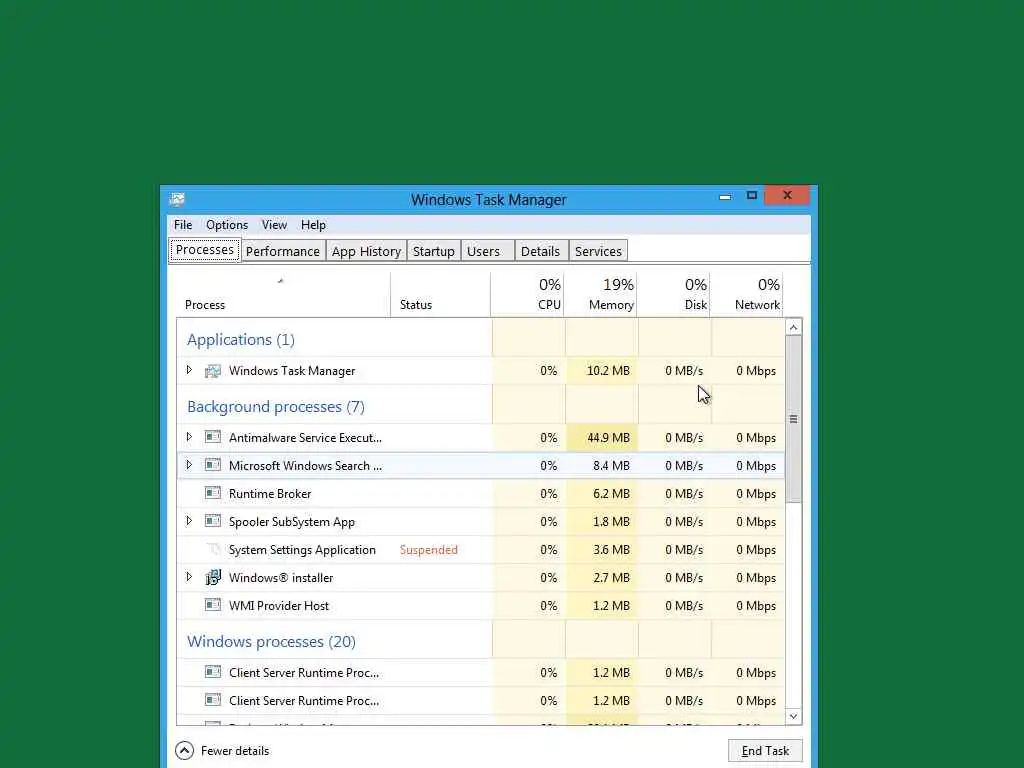
Task: Sort by the Network column header
Action: point(747,295)
